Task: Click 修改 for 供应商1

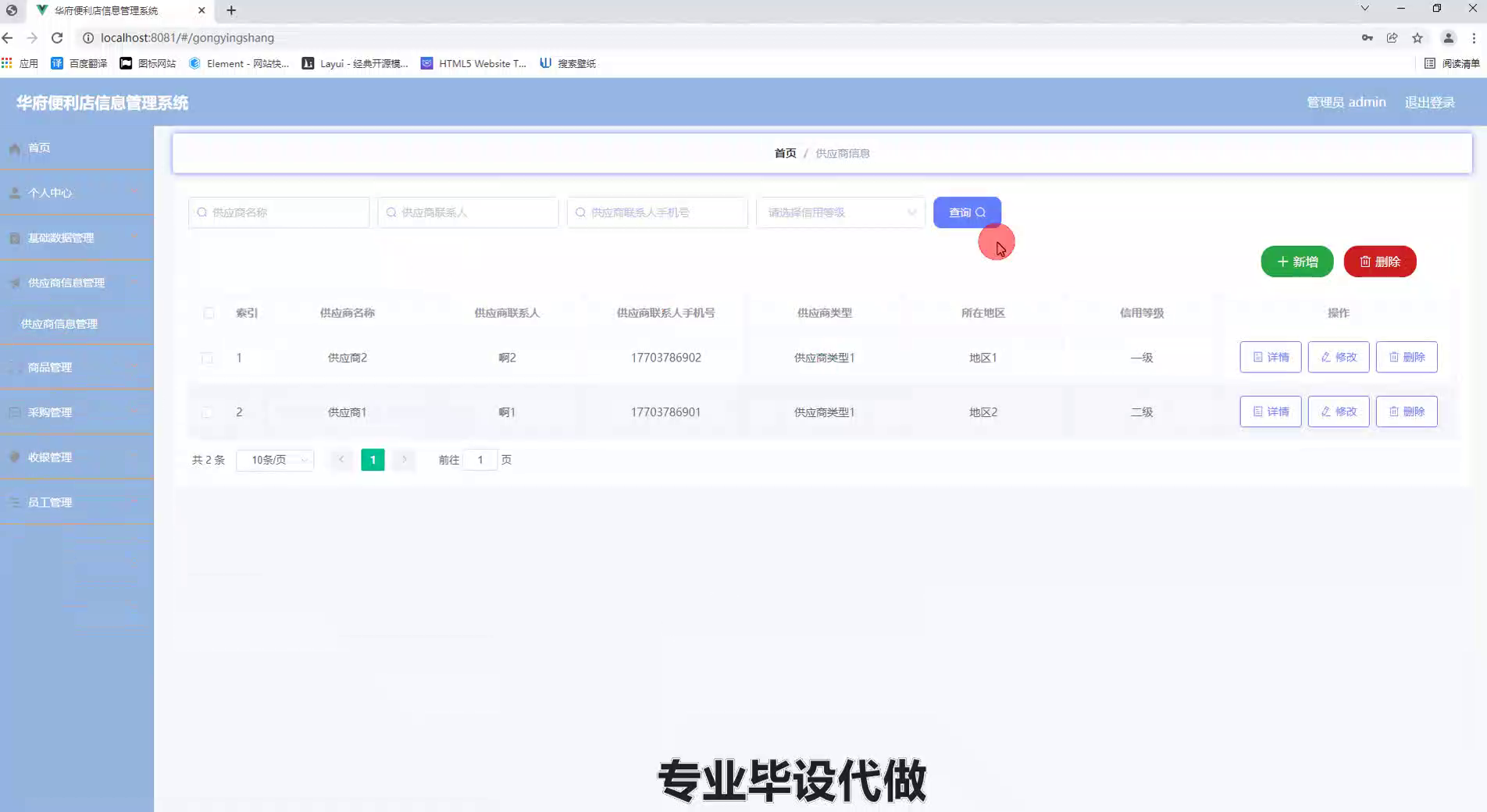Action: (x=1339, y=411)
